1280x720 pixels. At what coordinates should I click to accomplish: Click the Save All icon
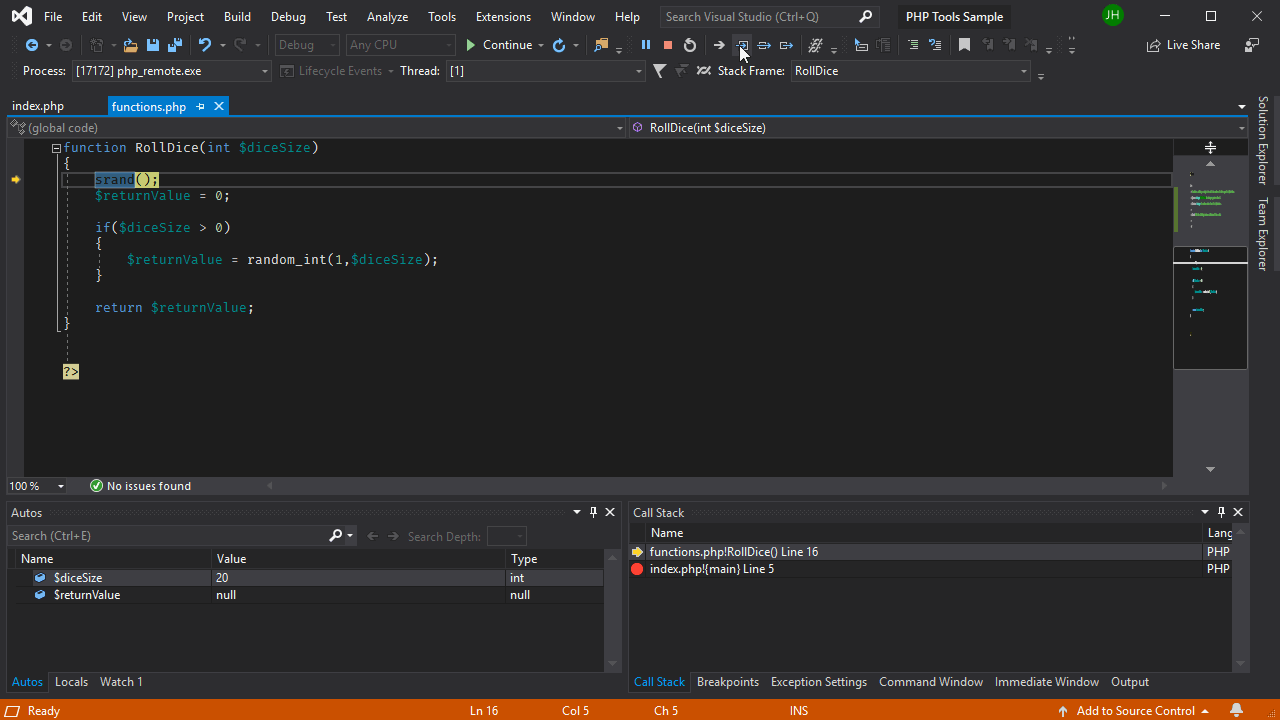click(174, 45)
